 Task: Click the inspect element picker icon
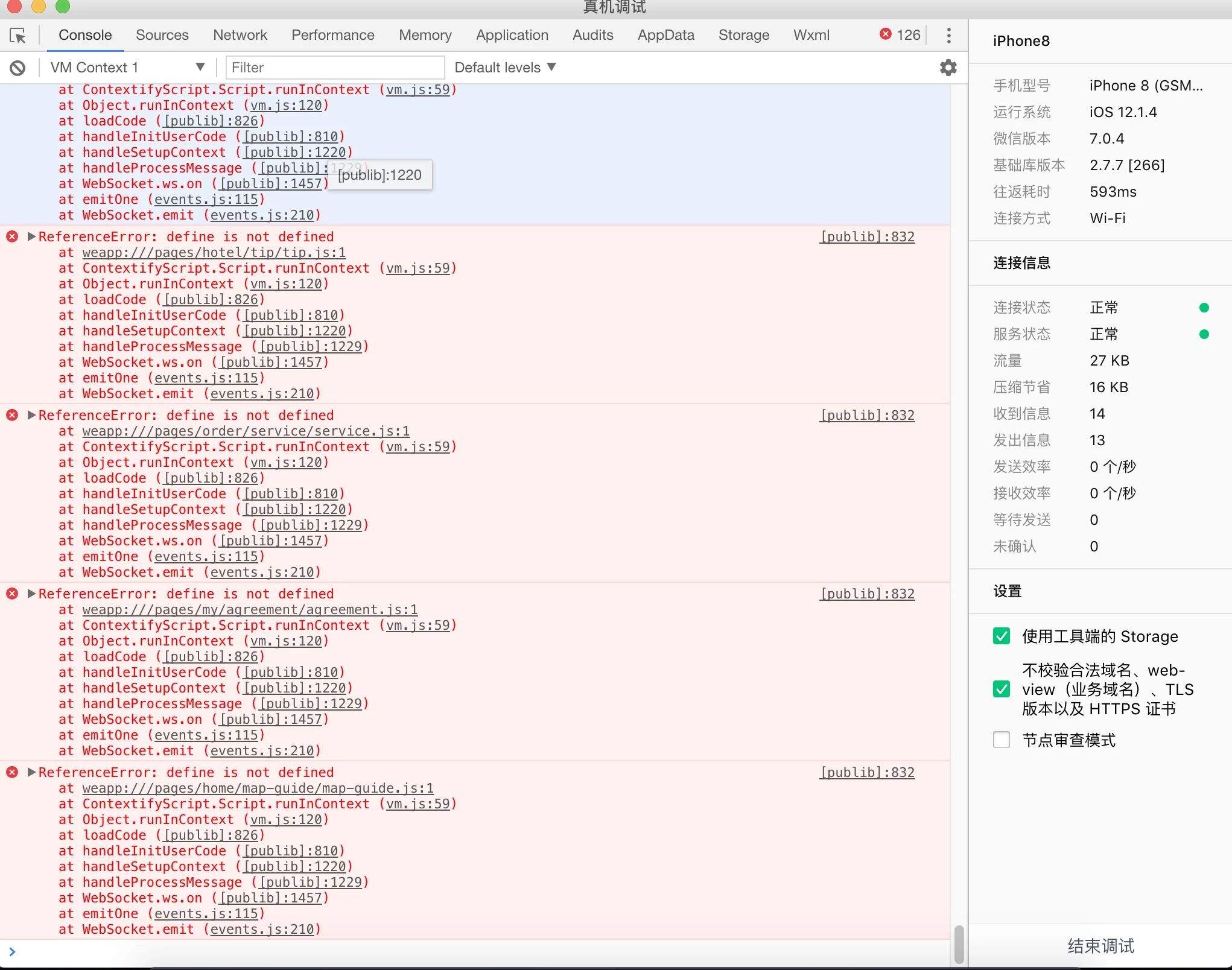click(17, 36)
